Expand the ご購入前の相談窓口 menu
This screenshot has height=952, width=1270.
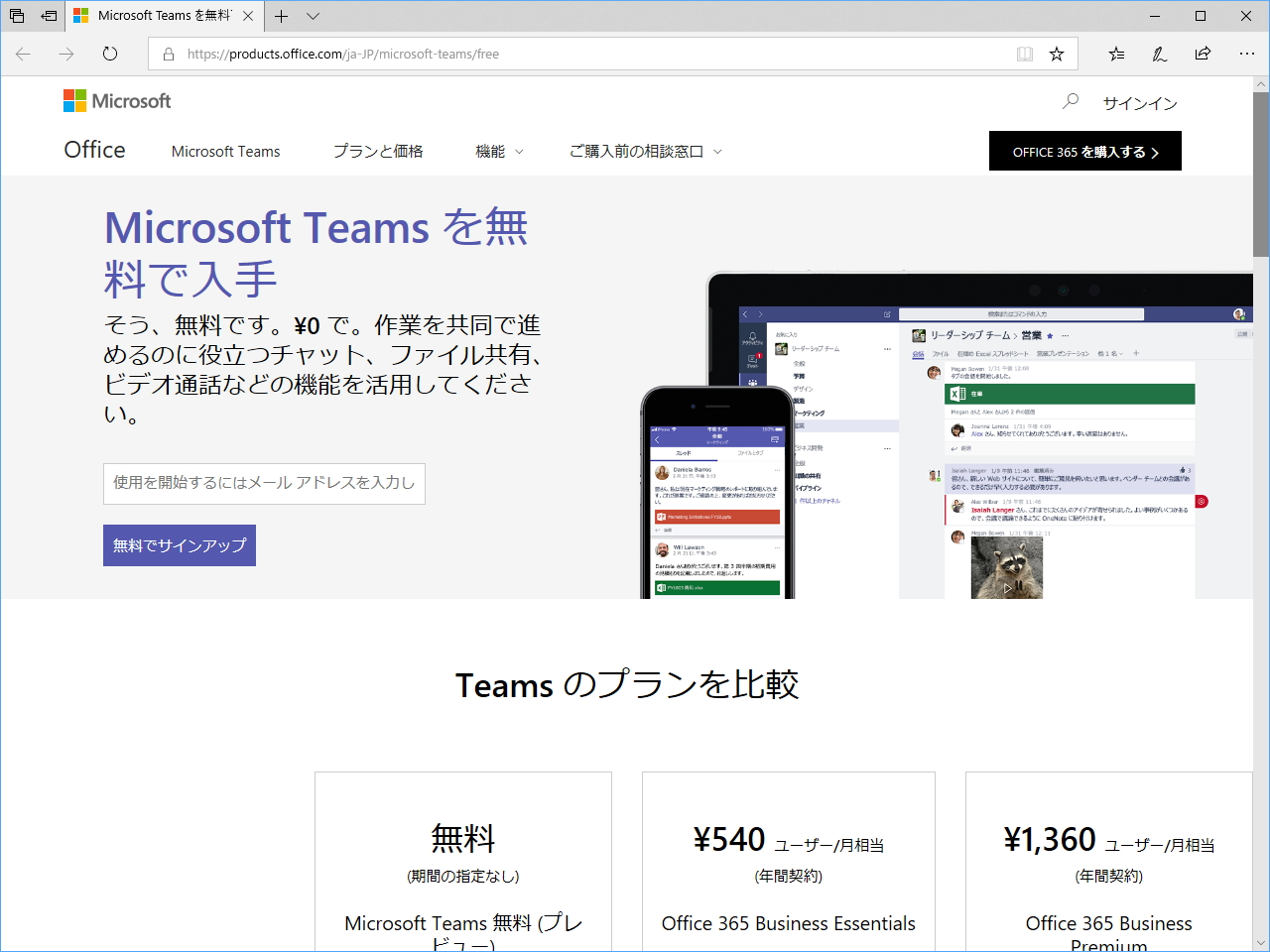click(646, 152)
